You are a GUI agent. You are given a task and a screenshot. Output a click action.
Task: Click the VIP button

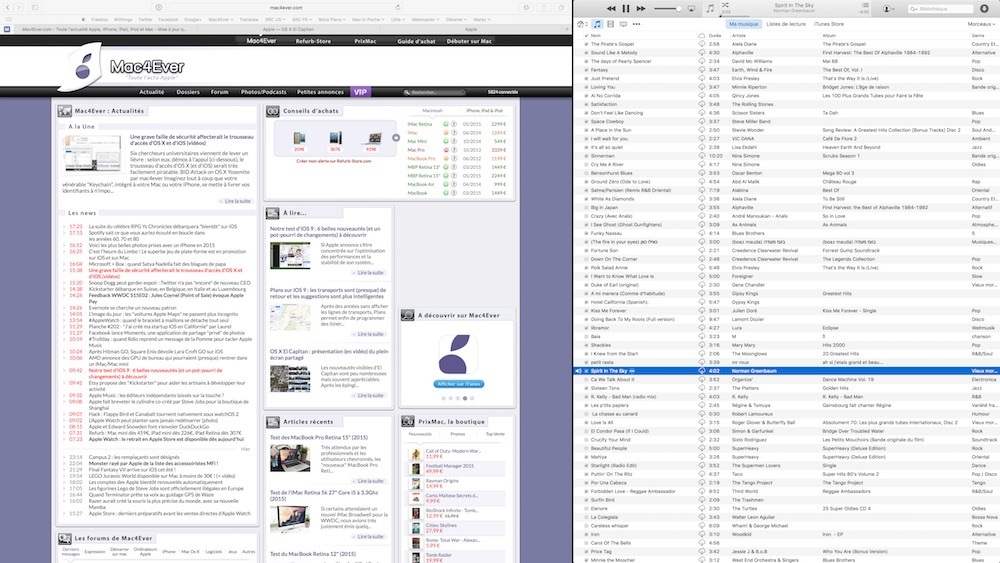[x=360, y=92]
